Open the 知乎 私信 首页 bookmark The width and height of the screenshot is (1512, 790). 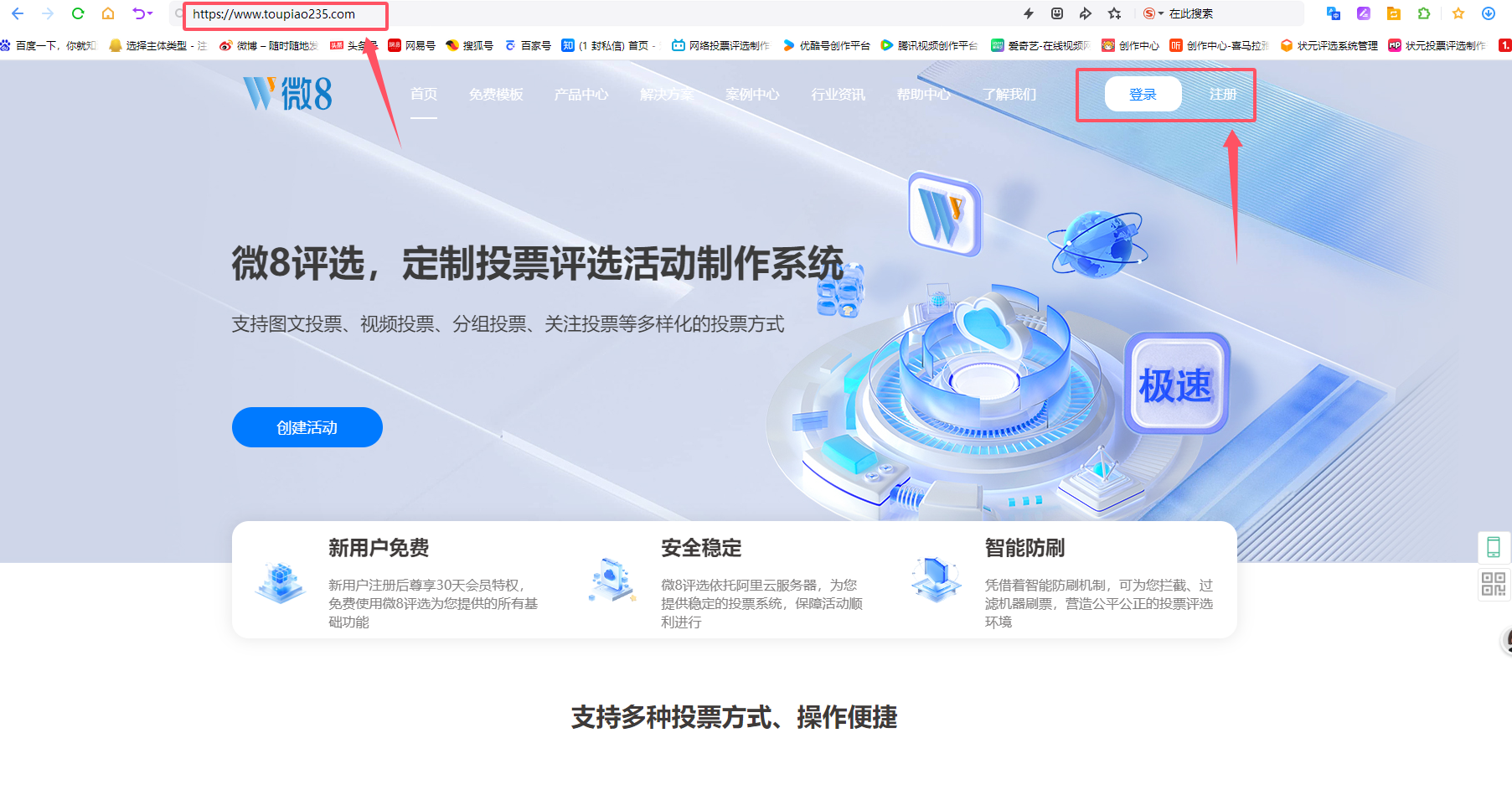tap(609, 45)
